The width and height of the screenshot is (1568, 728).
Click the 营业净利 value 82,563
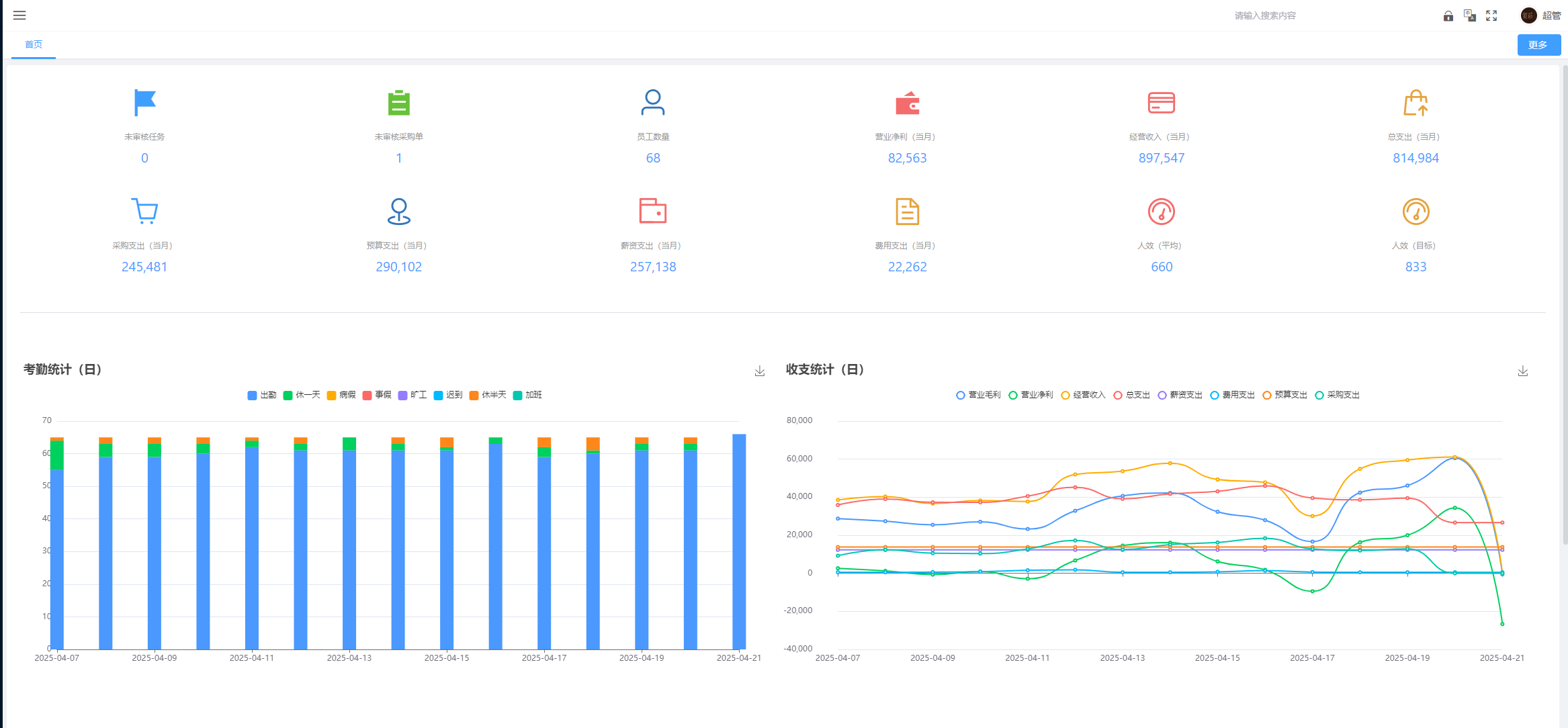click(x=907, y=158)
